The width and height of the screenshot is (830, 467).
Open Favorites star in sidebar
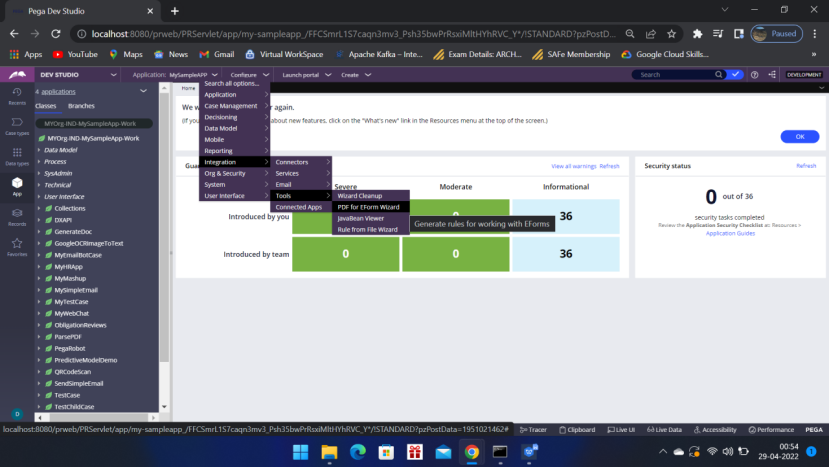17,247
